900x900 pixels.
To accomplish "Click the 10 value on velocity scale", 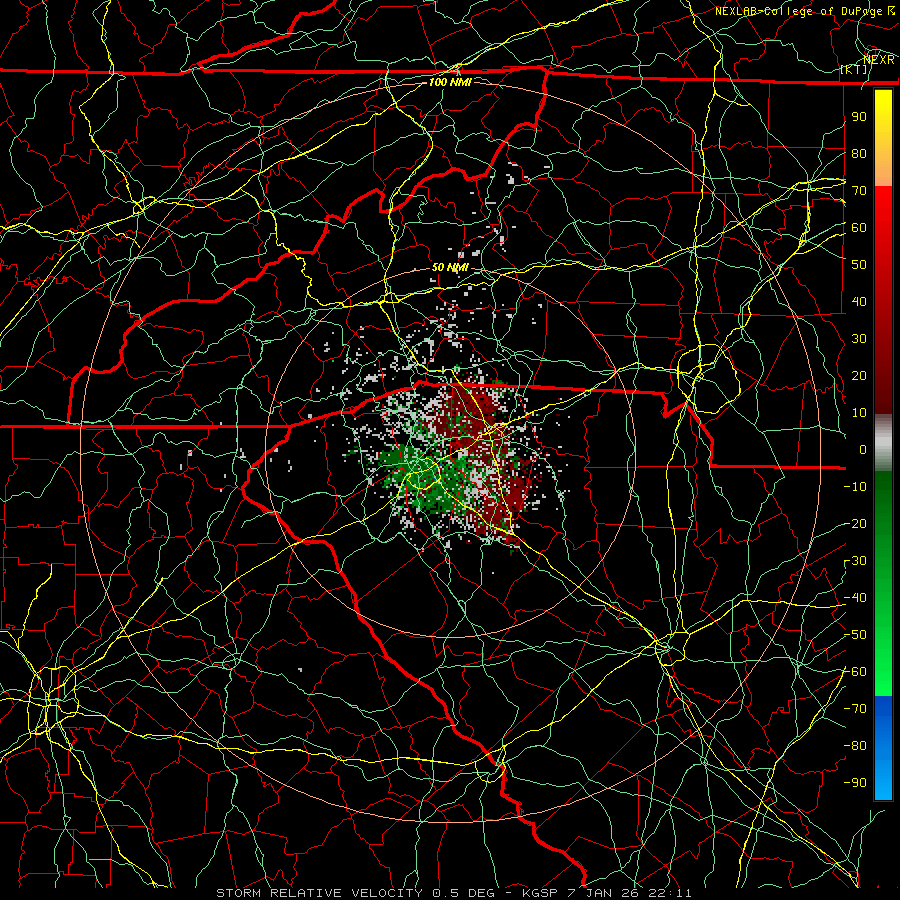I will point(859,413).
